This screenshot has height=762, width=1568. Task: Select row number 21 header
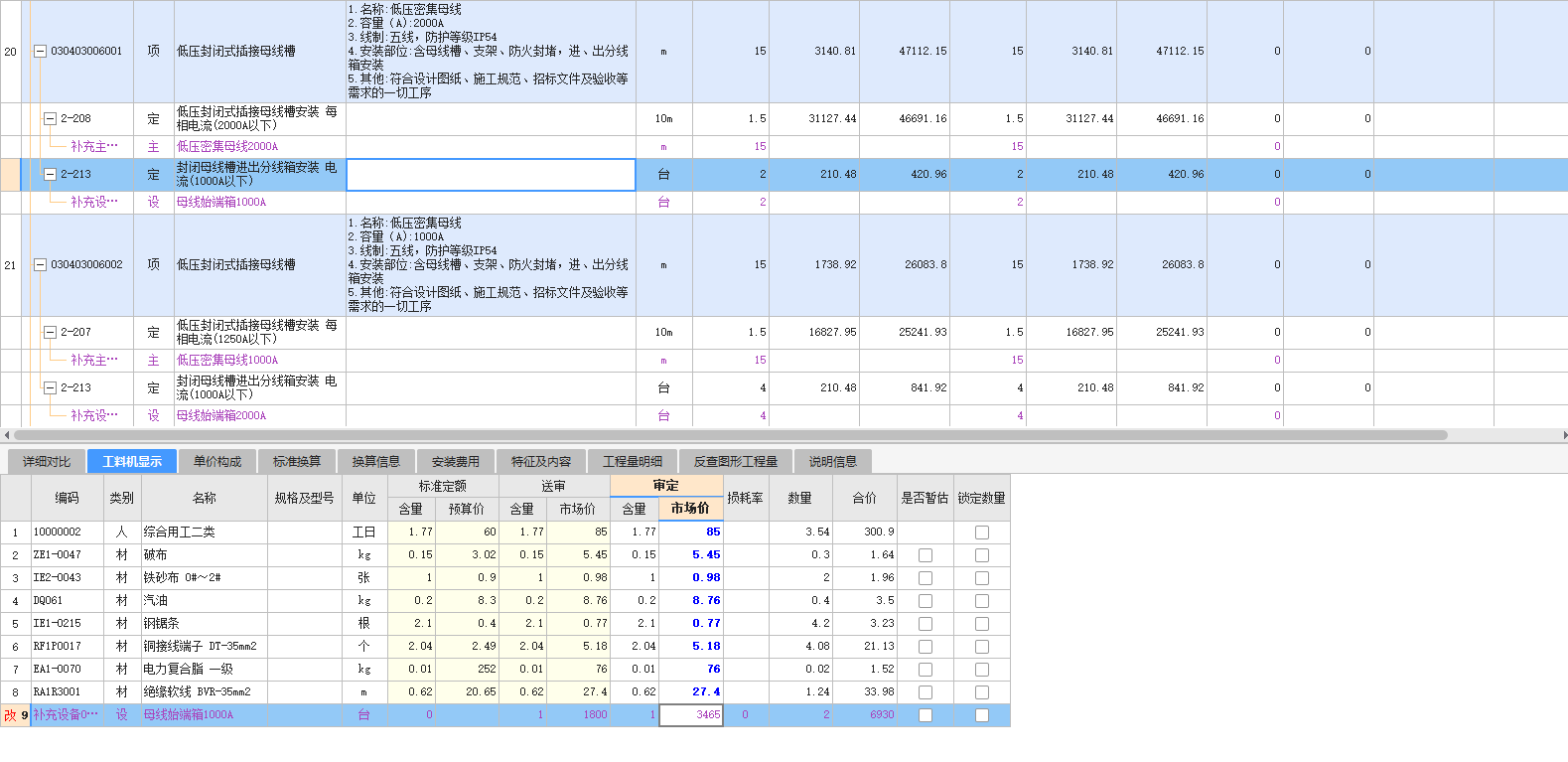pyautogui.click(x=10, y=265)
